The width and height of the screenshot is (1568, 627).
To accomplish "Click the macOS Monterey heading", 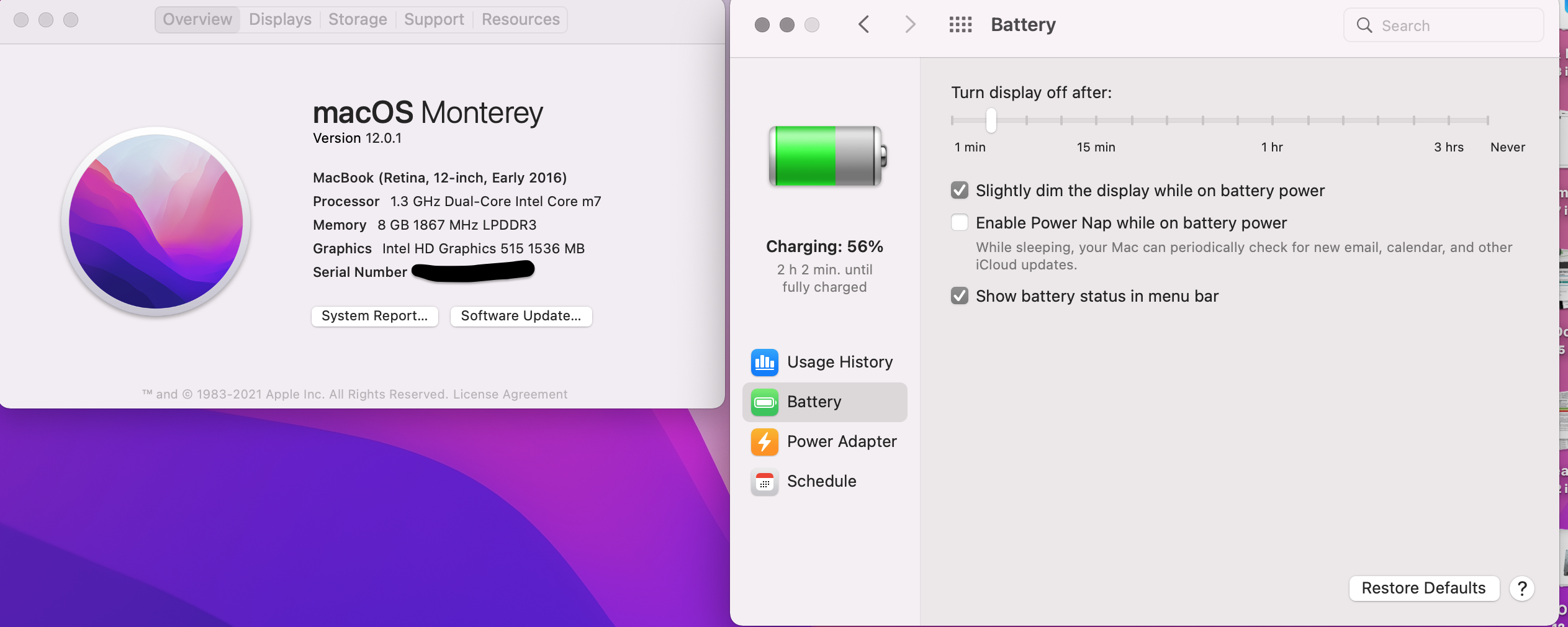I will click(x=428, y=112).
